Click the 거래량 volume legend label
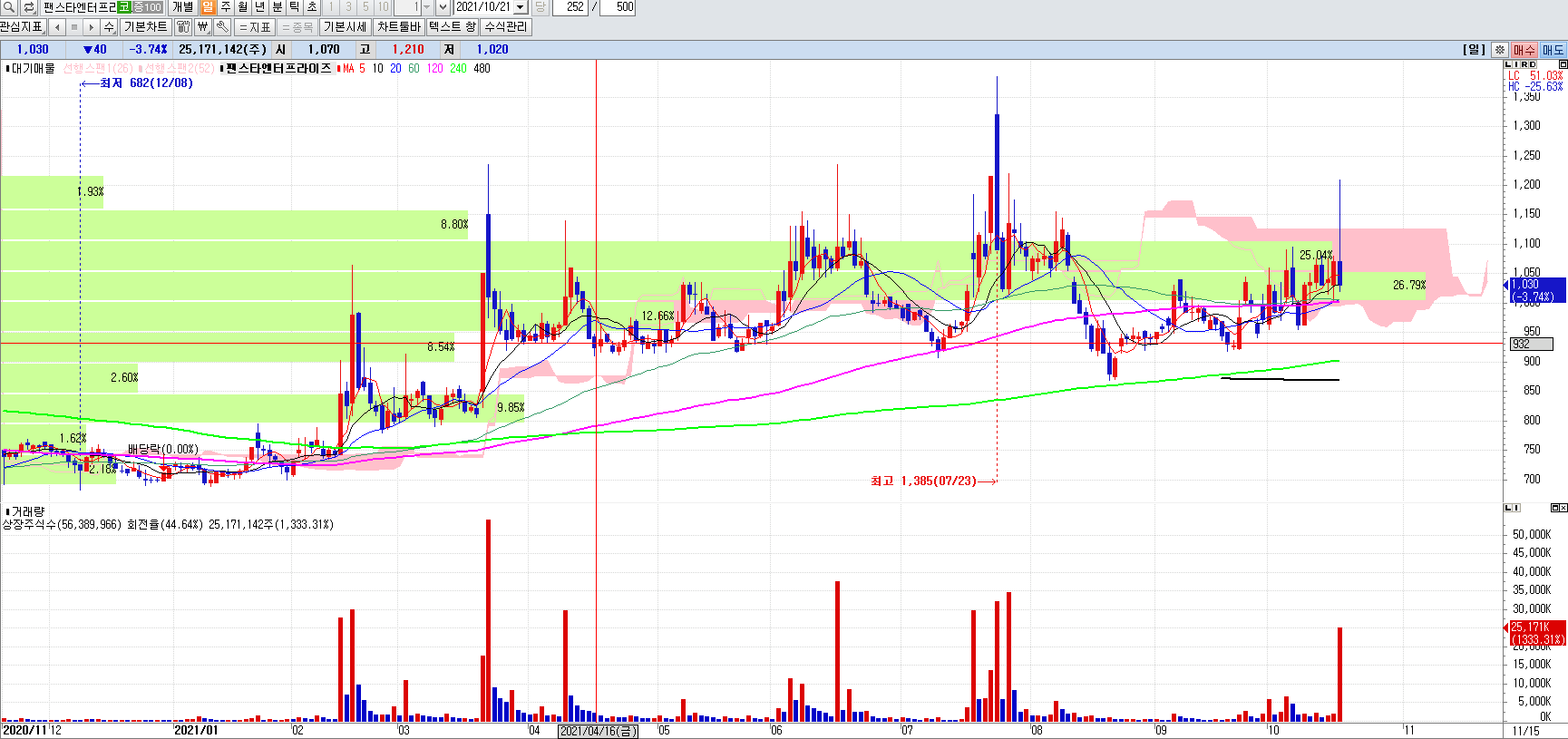 [x=27, y=511]
